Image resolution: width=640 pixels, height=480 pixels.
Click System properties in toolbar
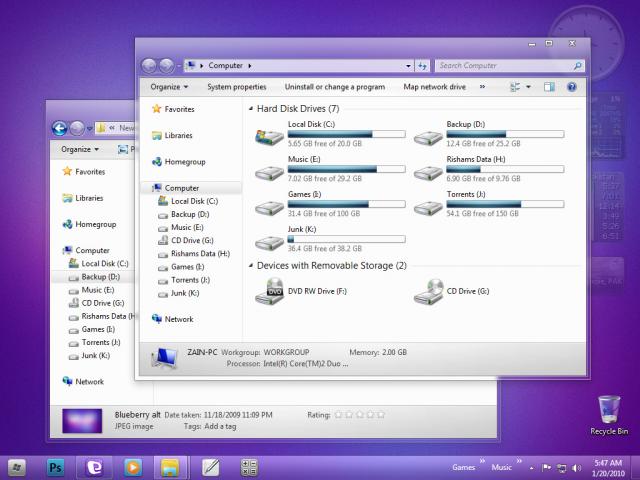237,87
